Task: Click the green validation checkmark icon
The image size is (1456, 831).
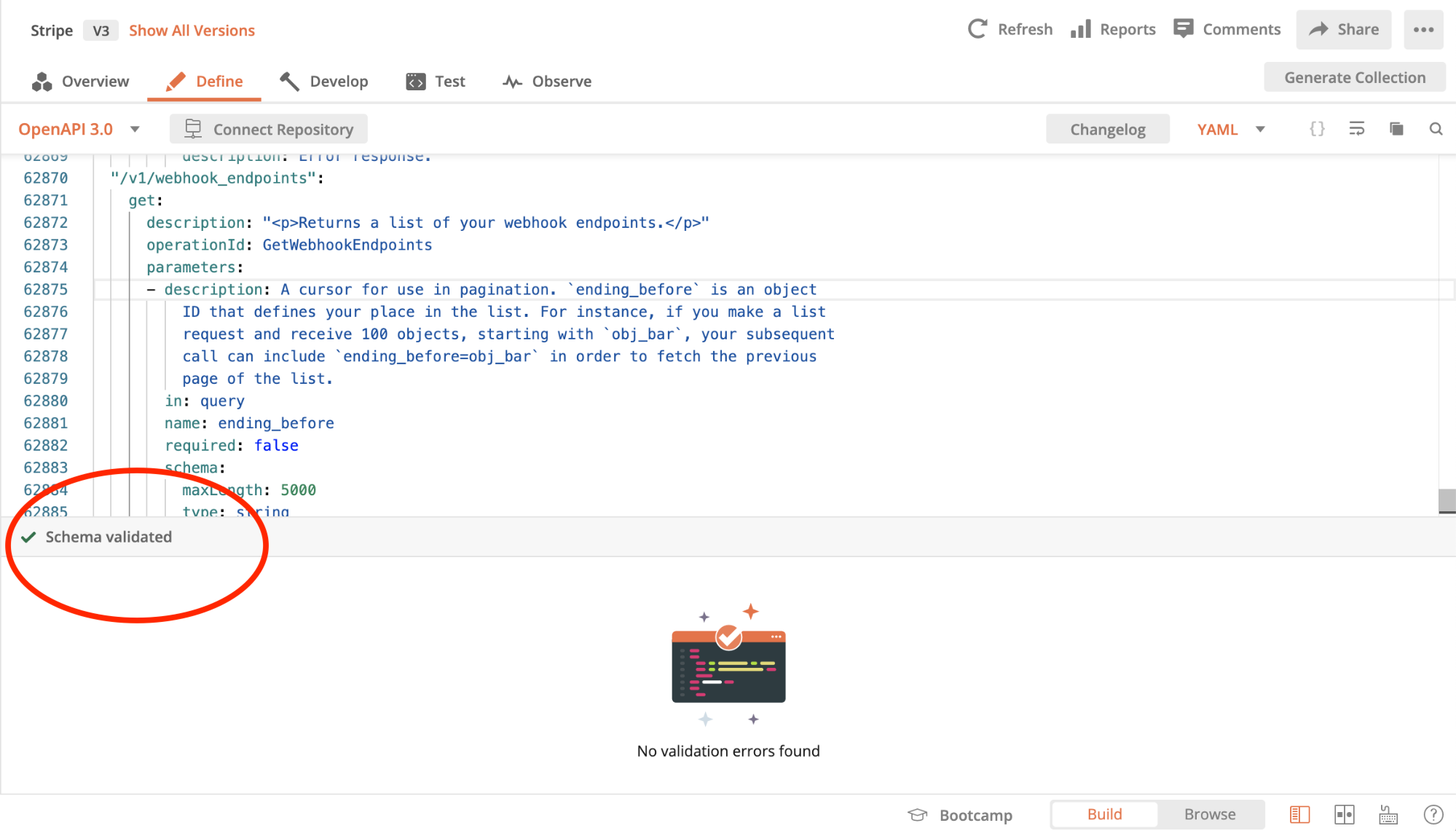Action: coord(28,537)
